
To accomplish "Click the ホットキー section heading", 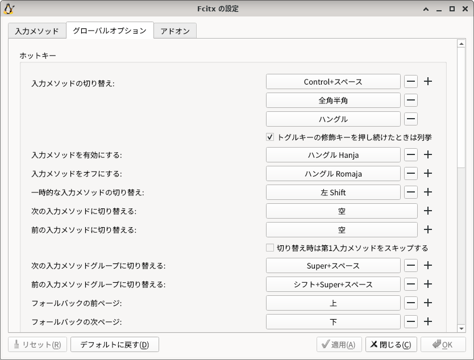I will 38,55.
